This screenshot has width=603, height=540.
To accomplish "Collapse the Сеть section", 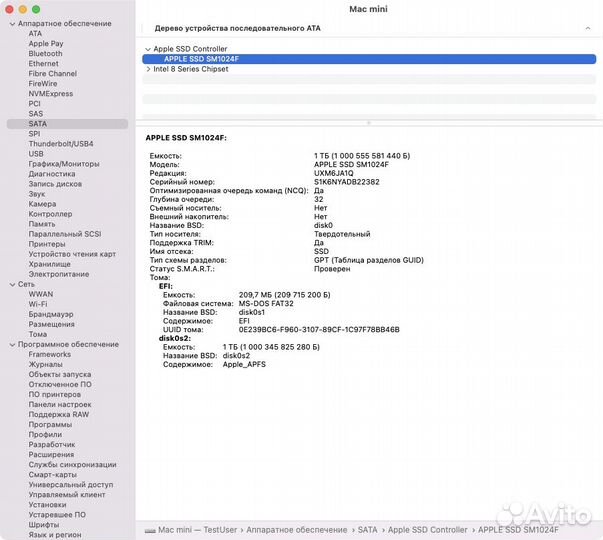I will point(12,285).
